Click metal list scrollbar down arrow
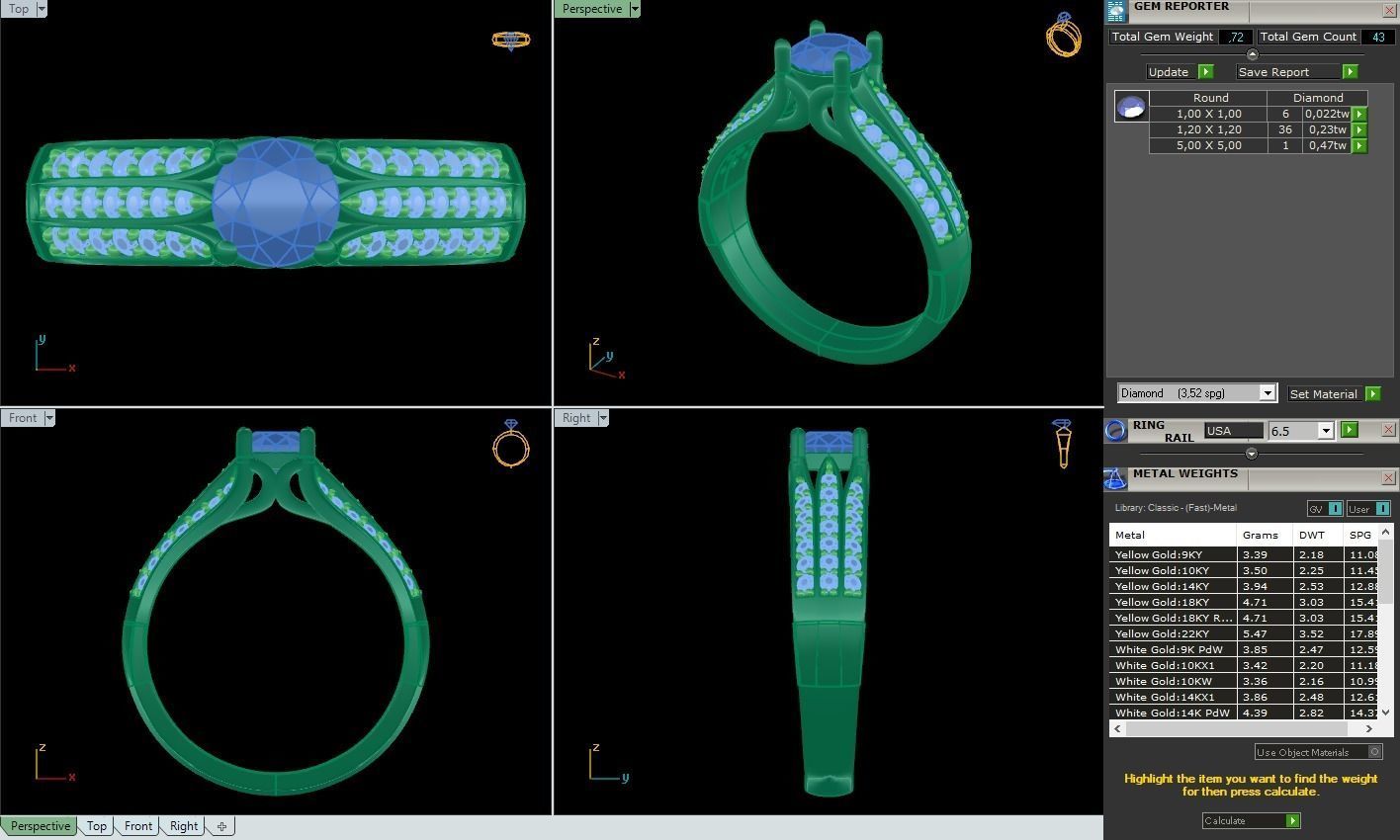This screenshot has height=840, width=1400. pos(1385,712)
